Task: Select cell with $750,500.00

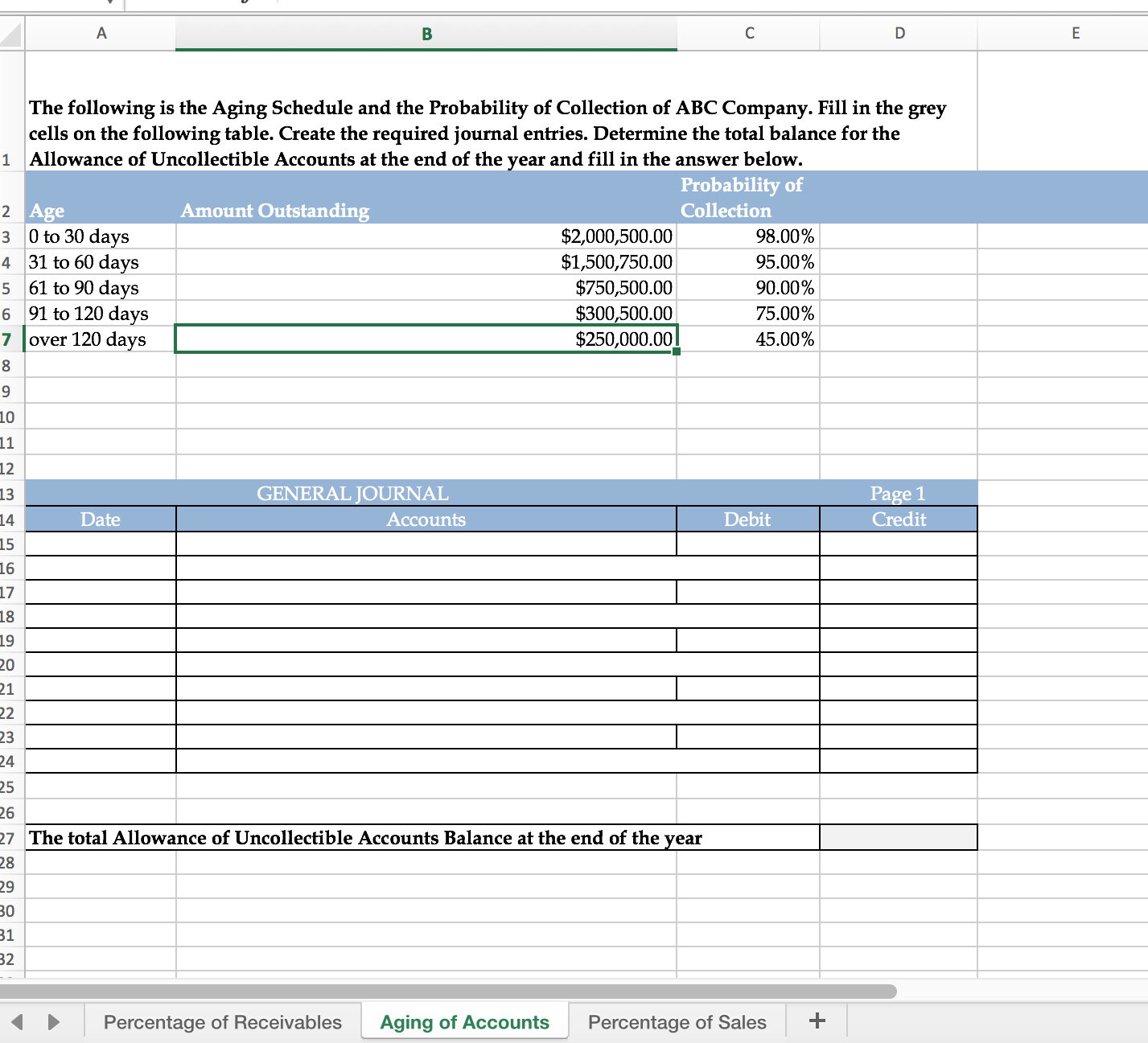Action: pyautogui.click(x=426, y=288)
